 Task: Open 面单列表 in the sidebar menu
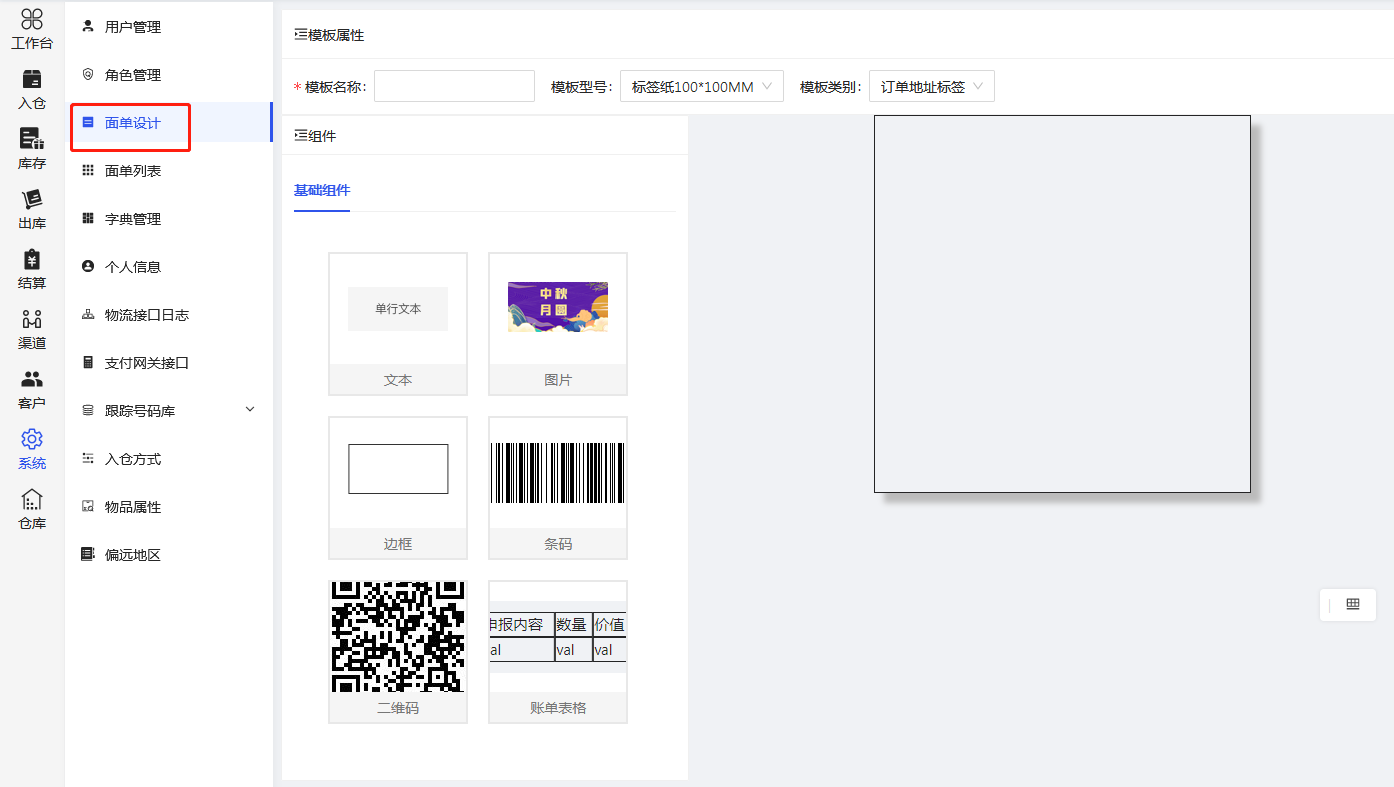(133, 171)
